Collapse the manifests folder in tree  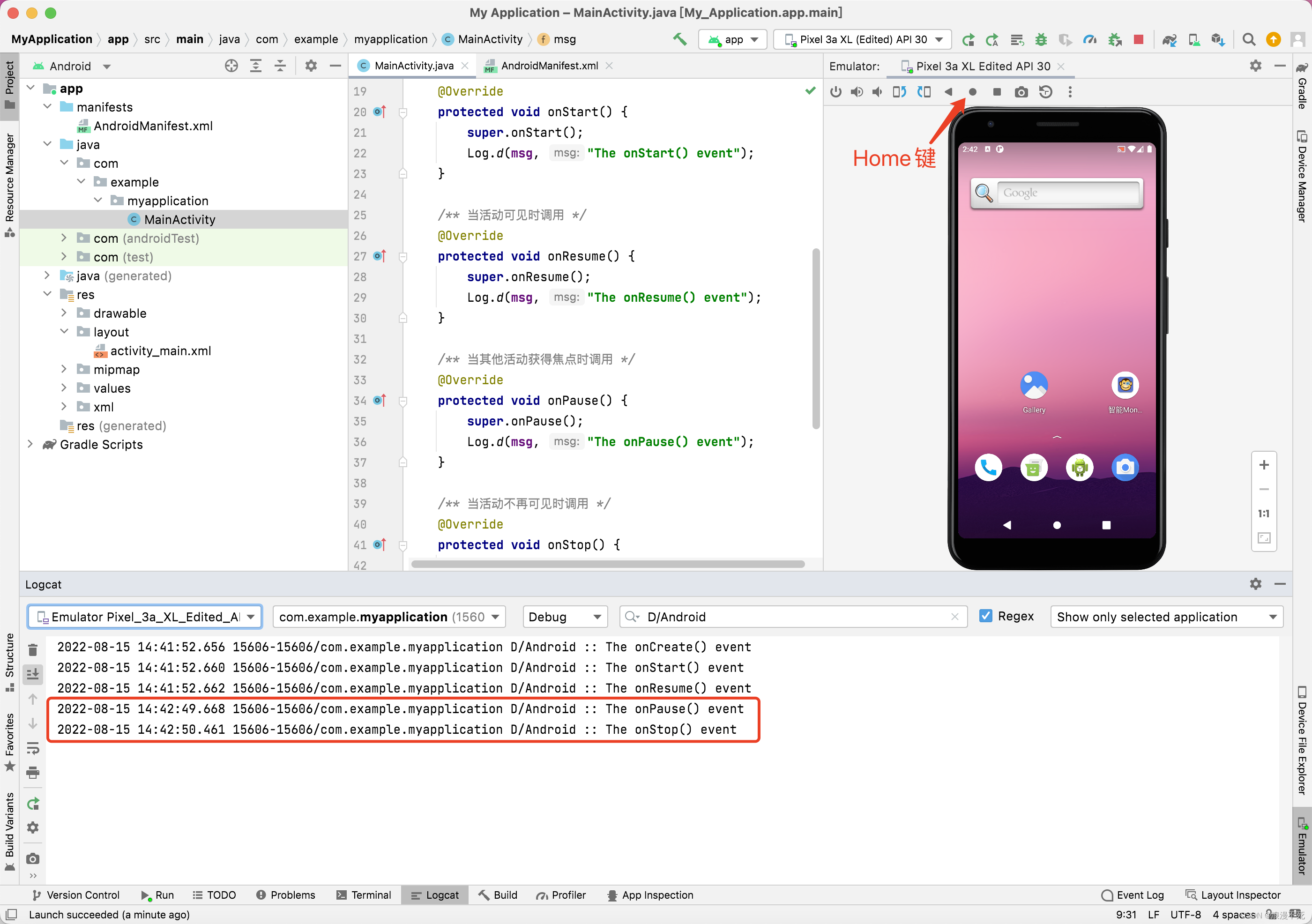pos(48,107)
